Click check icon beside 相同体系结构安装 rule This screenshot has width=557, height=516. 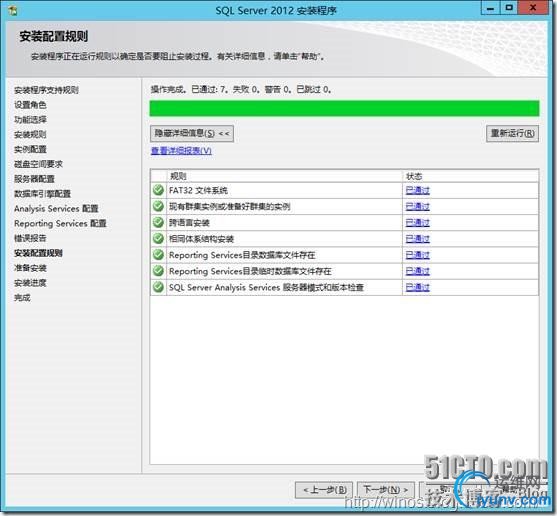[x=158, y=238]
